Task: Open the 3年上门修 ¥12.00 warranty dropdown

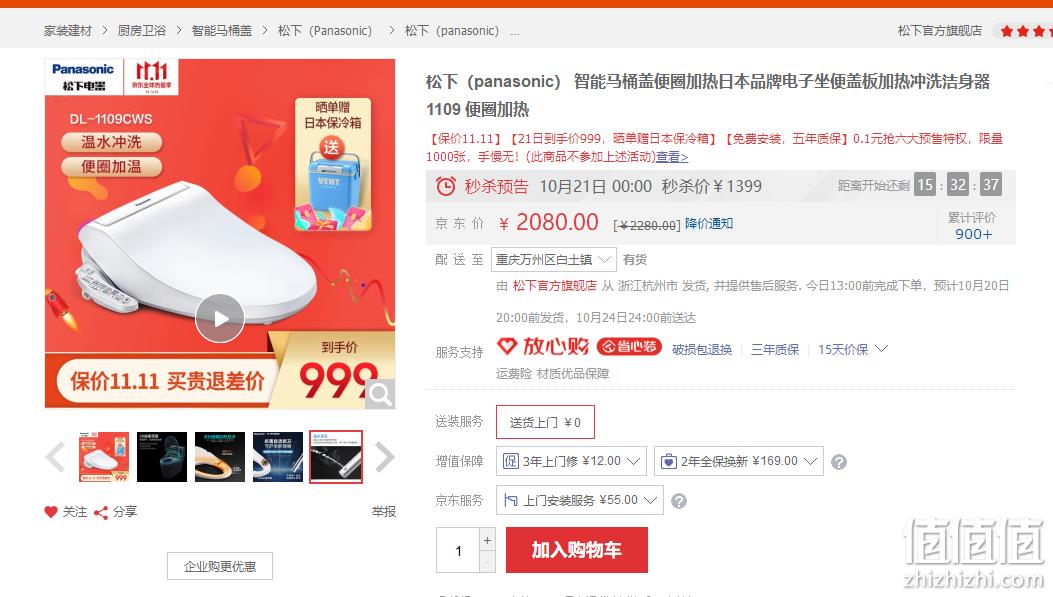Action: click(571, 461)
